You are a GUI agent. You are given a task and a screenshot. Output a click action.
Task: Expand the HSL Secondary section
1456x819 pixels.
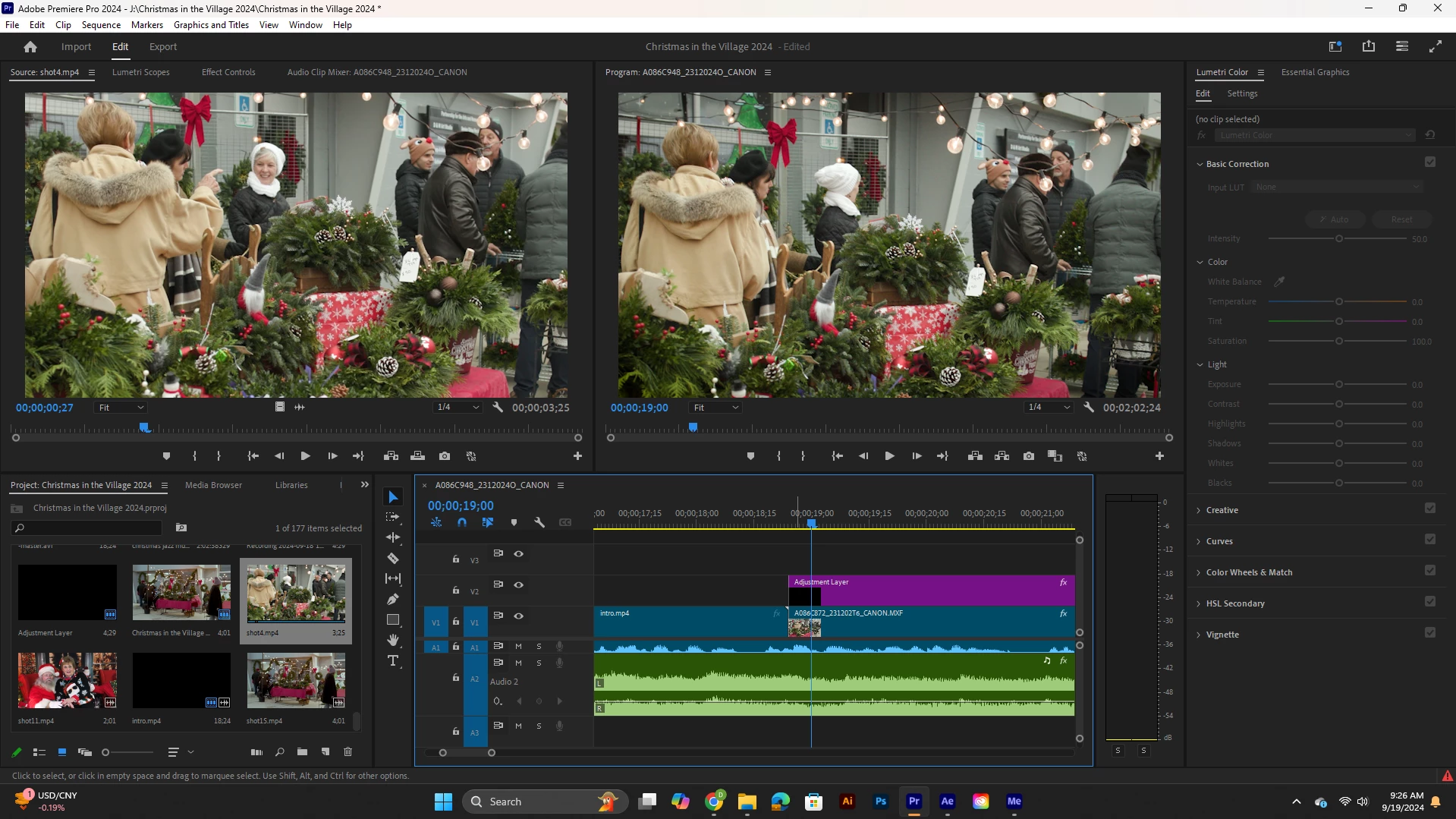coord(1234,603)
